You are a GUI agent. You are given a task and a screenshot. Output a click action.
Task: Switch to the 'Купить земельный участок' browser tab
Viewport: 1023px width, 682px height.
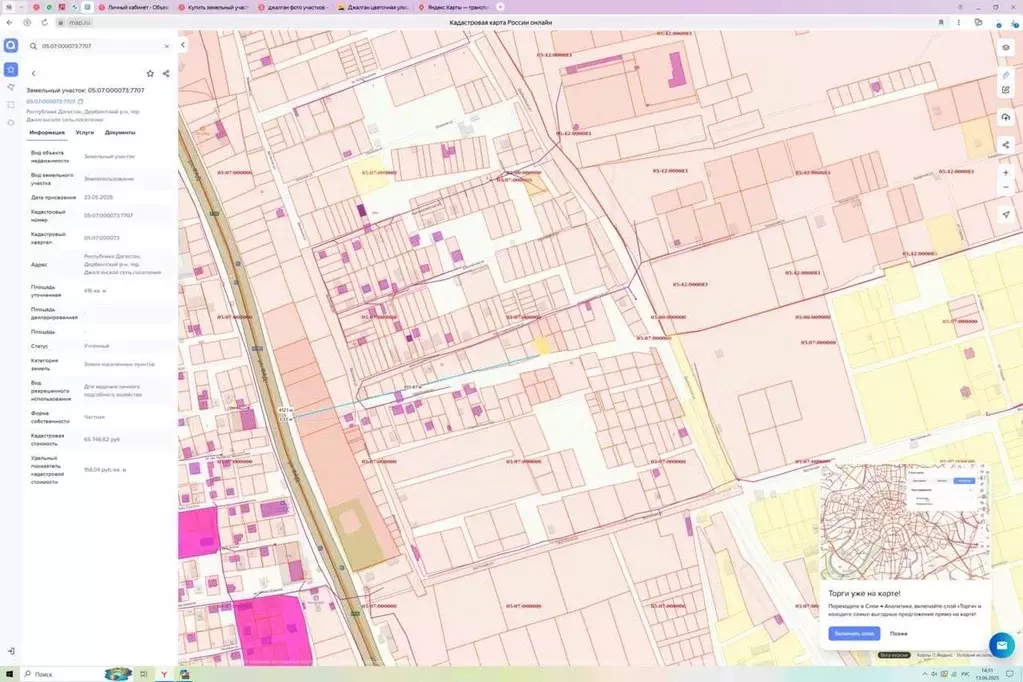[214, 7]
